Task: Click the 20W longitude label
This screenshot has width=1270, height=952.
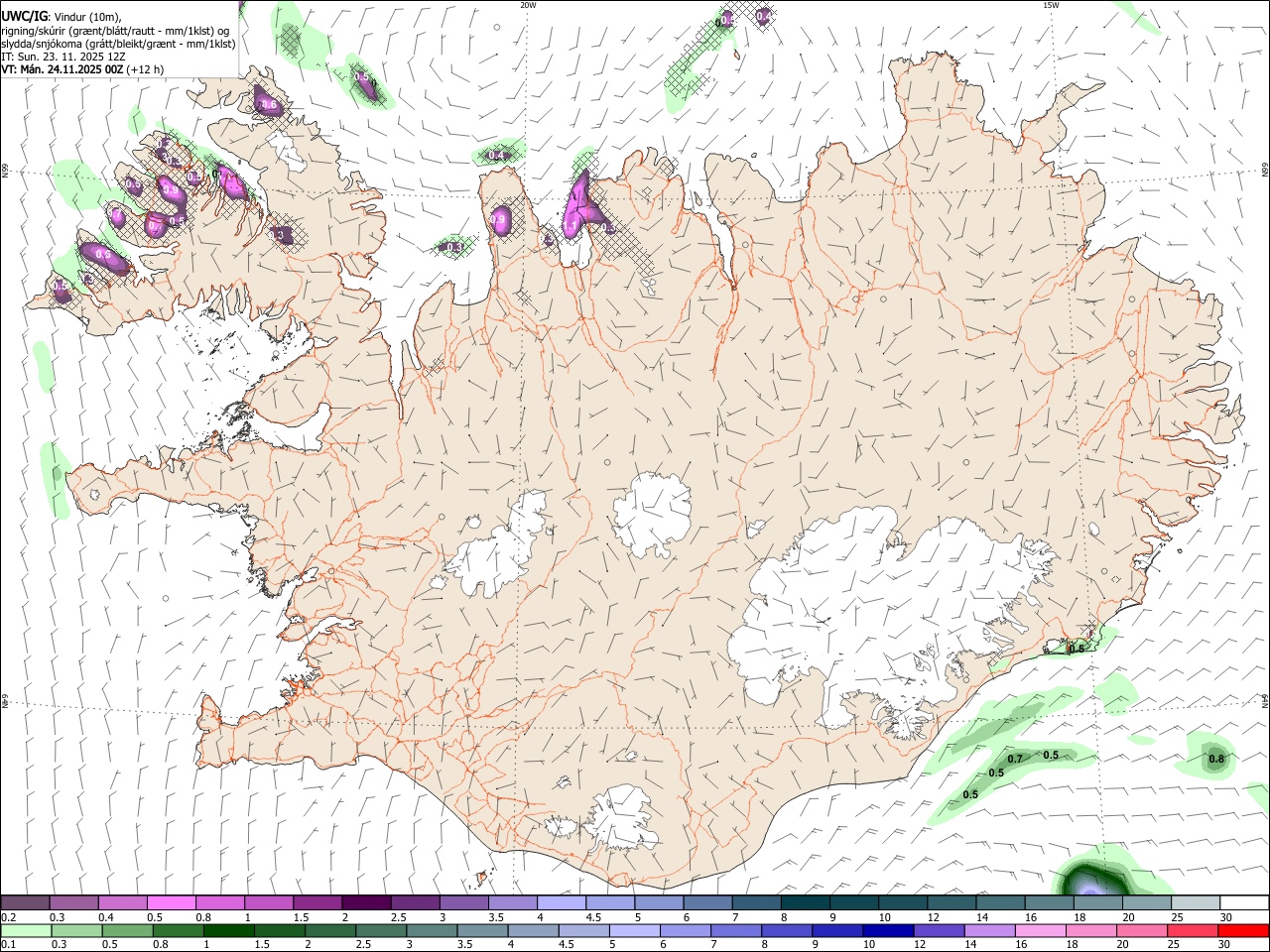Action: (x=528, y=5)
